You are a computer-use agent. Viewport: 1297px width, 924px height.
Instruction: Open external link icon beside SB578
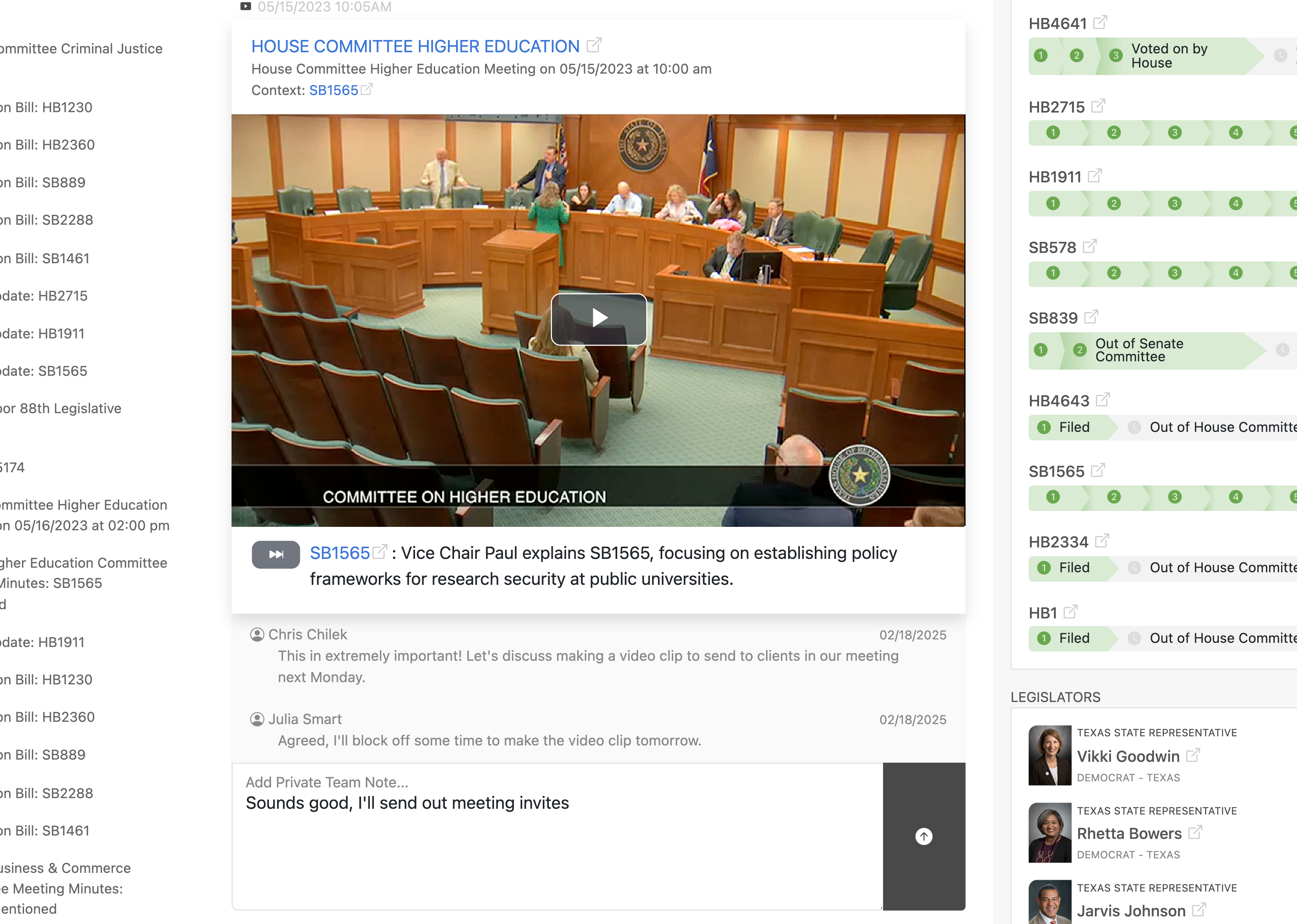pos(1089,246)
